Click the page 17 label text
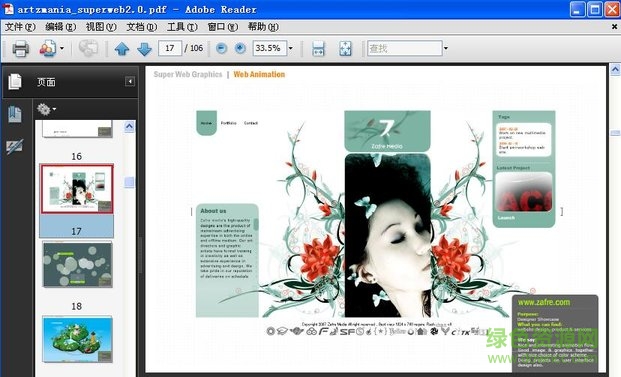 point(76,231)
